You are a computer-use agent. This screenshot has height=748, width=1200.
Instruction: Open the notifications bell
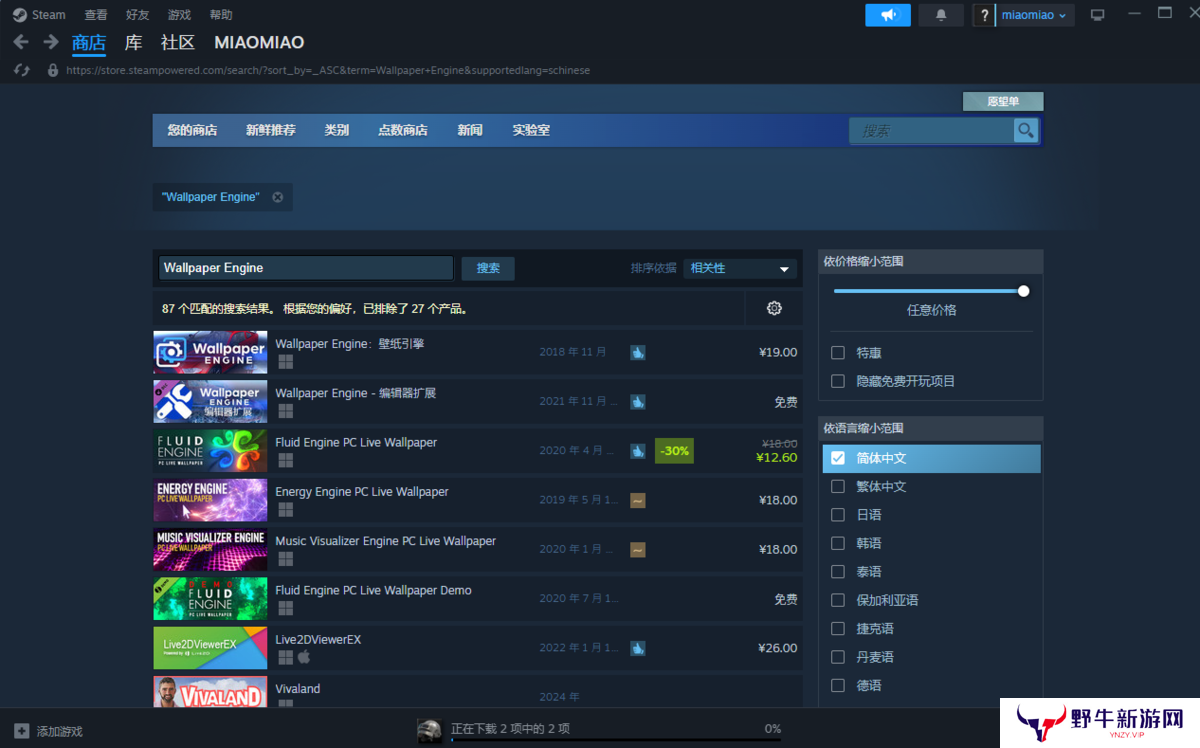point(941,15)
